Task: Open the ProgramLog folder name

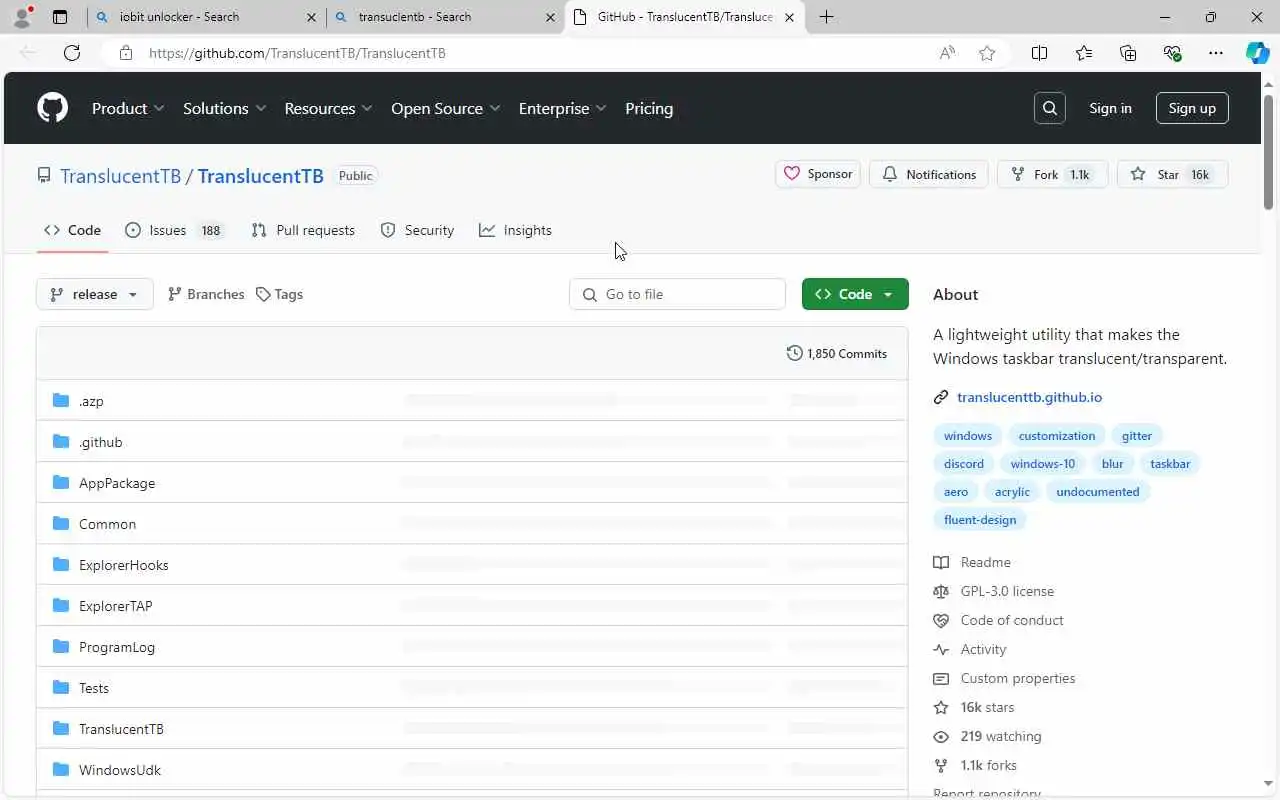Action: coord(117,647)
